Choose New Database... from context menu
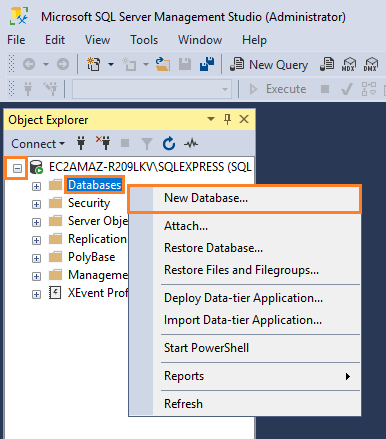Image resolution: width=386 pixels, height=439 pixels. [245, 198]
